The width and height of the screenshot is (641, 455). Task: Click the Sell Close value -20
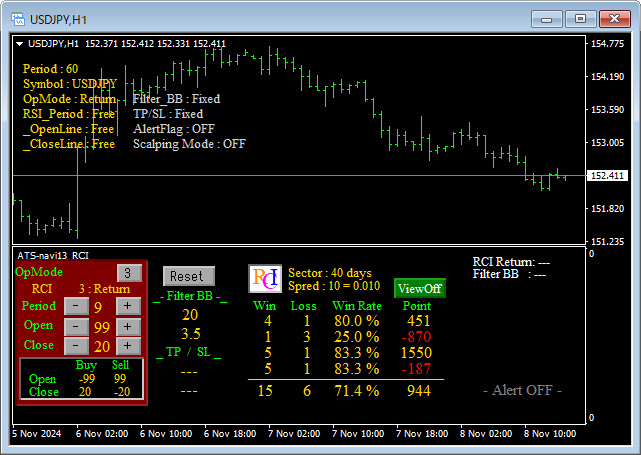coord(122,392)
